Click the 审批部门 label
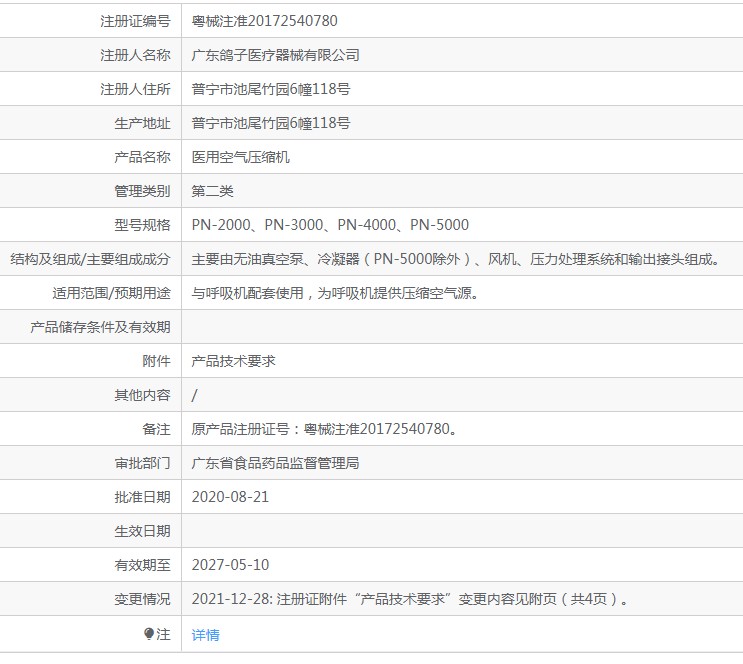The height and width of the screenshot is (664, 743). point(142,463)
